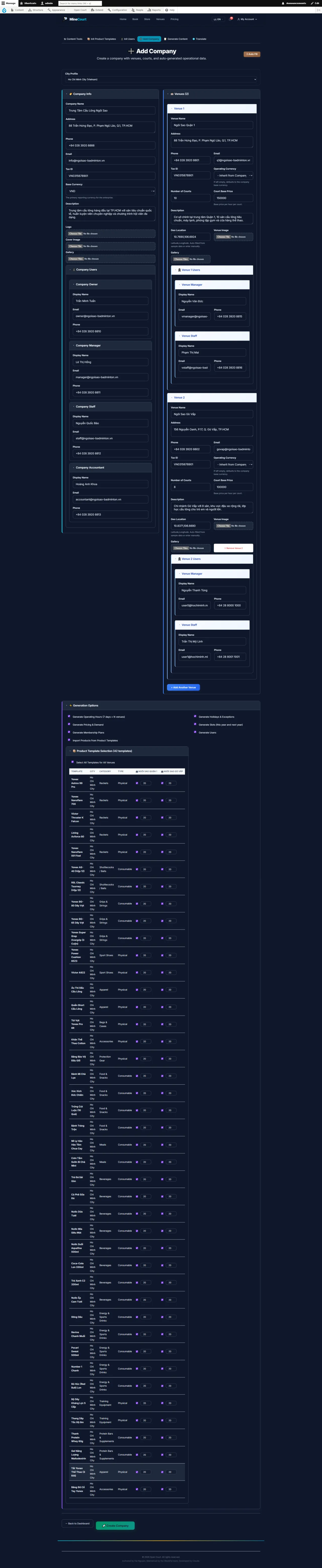
Task: Open the People admin menu
Action: tap(138, 10)
